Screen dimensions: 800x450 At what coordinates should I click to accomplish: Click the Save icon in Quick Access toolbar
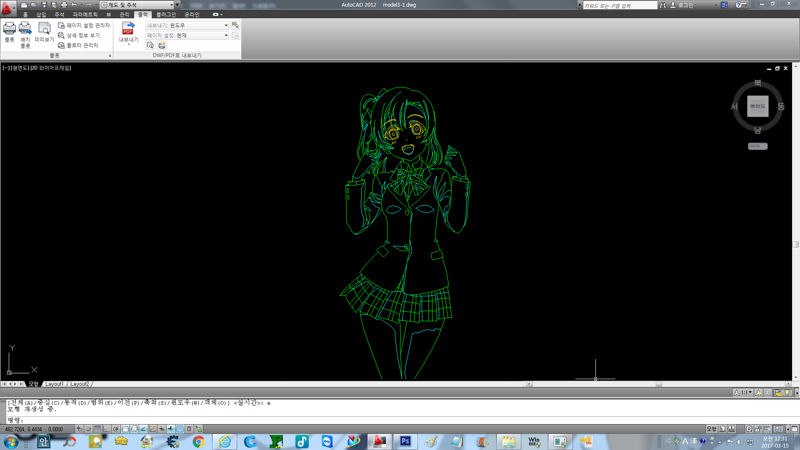(x=44, y=5)
